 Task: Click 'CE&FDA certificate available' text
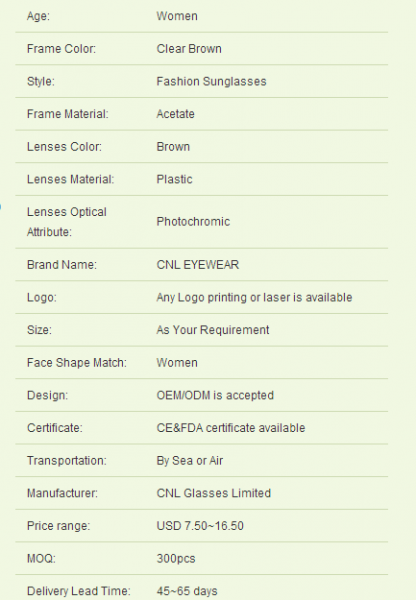231,427
